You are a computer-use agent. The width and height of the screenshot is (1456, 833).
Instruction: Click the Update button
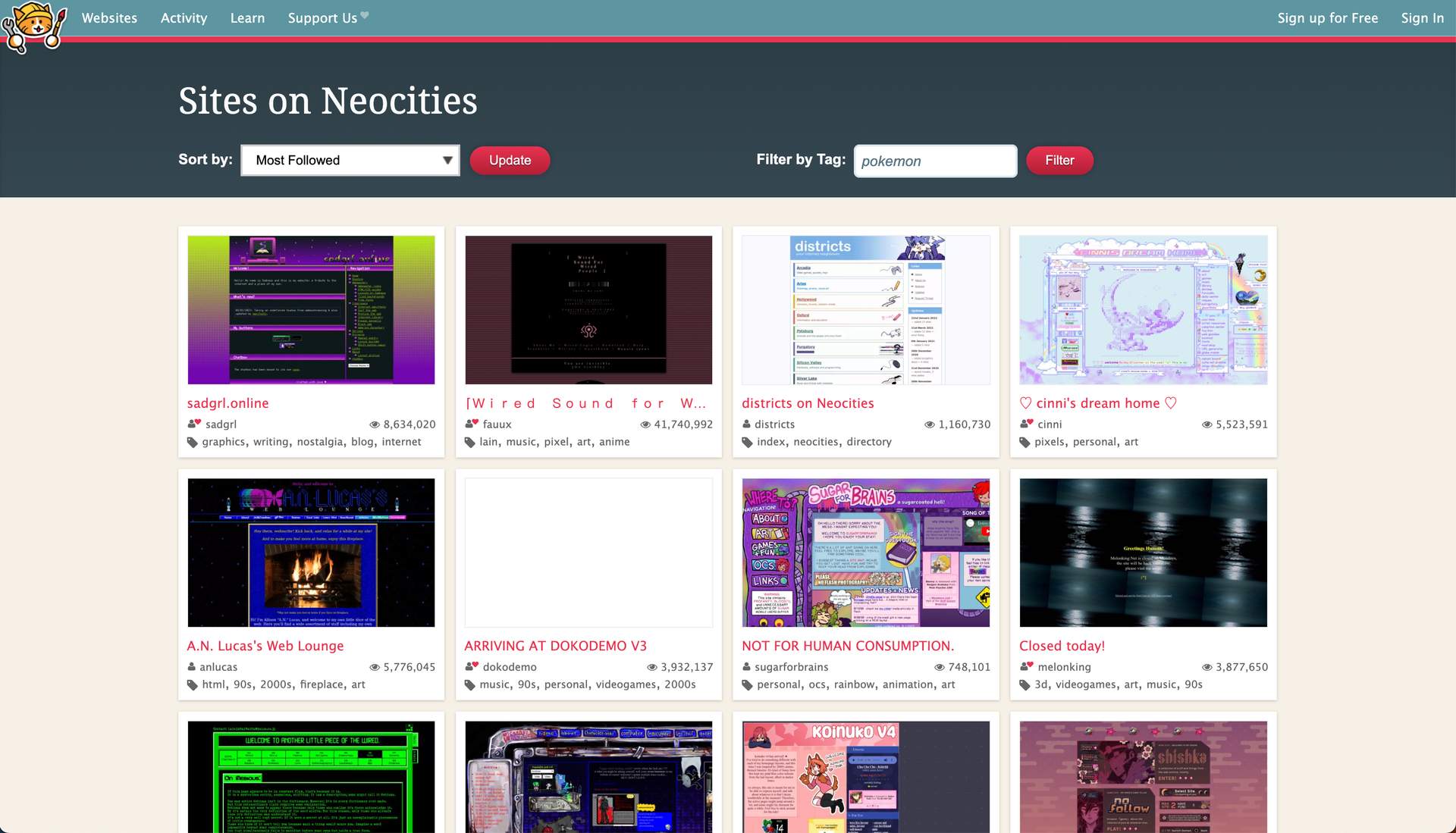tap(510, 160)
